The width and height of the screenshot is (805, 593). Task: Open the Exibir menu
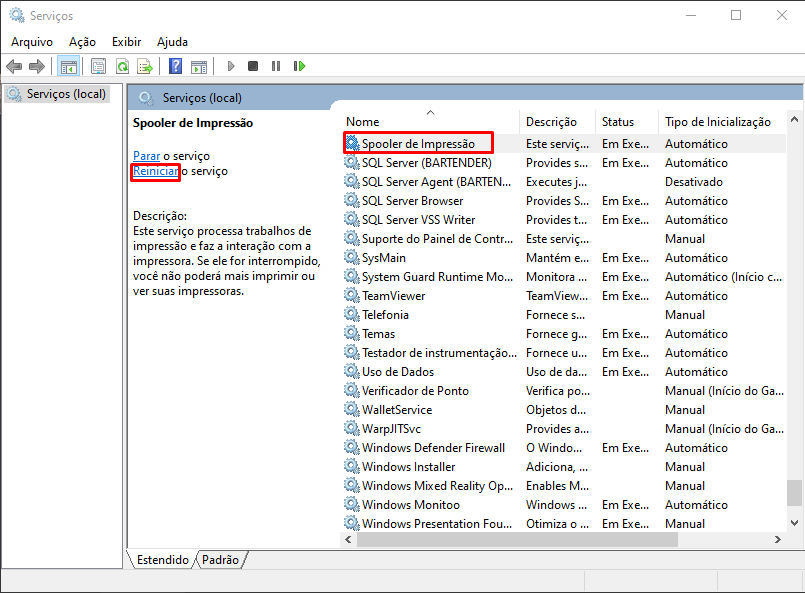[126, 42]
